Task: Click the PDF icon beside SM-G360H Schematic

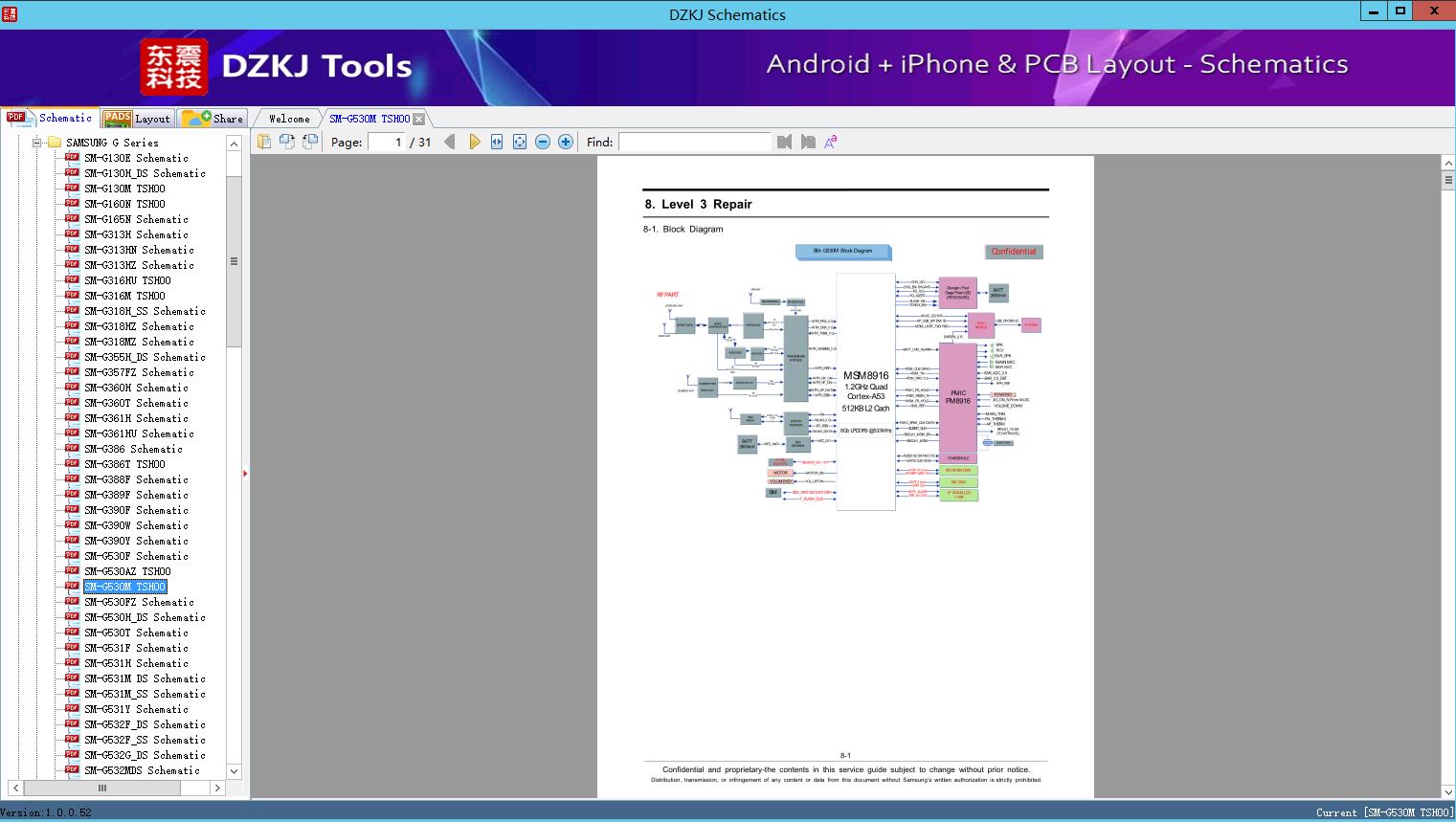Action: pos(72,388)
